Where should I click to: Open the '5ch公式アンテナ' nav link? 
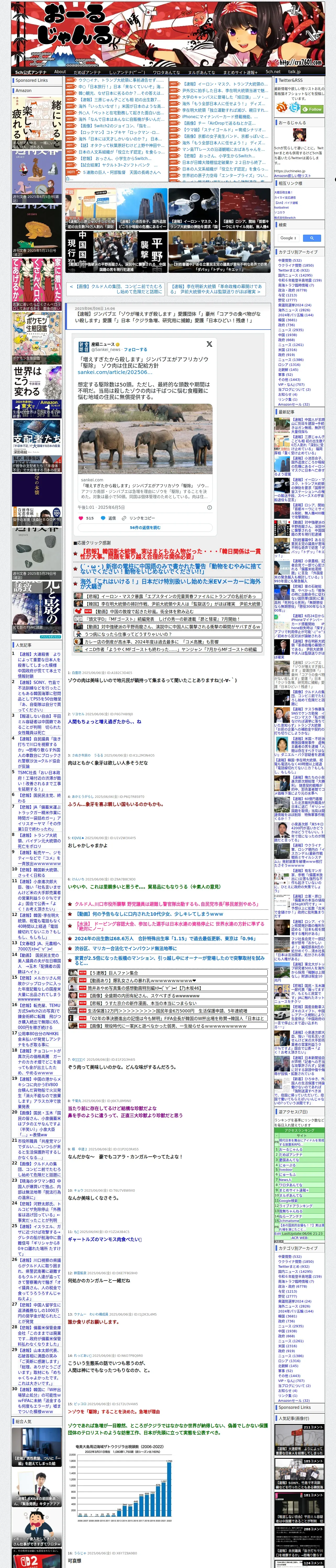pos(31,72)
